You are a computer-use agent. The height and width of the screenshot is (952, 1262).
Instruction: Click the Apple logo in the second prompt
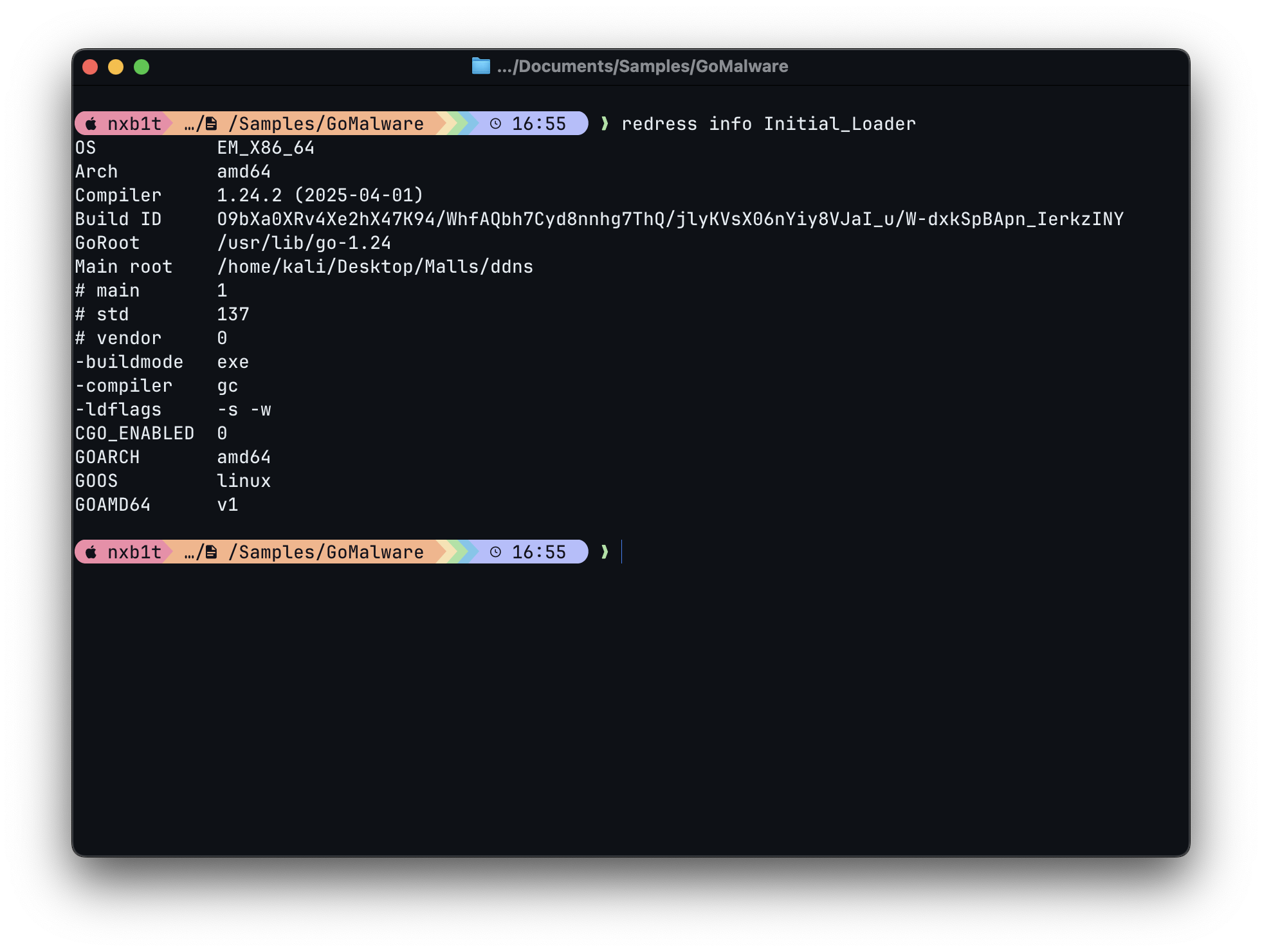coord(91,551)
